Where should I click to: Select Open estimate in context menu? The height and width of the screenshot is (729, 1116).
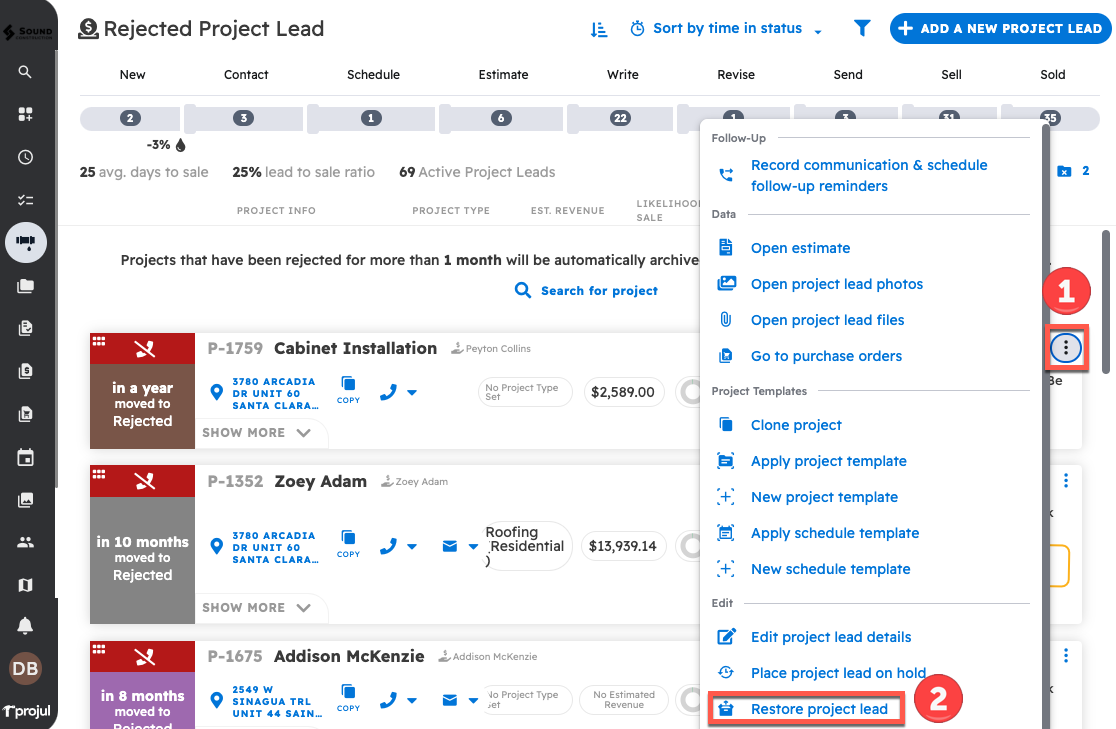click(x=800, y=248)
